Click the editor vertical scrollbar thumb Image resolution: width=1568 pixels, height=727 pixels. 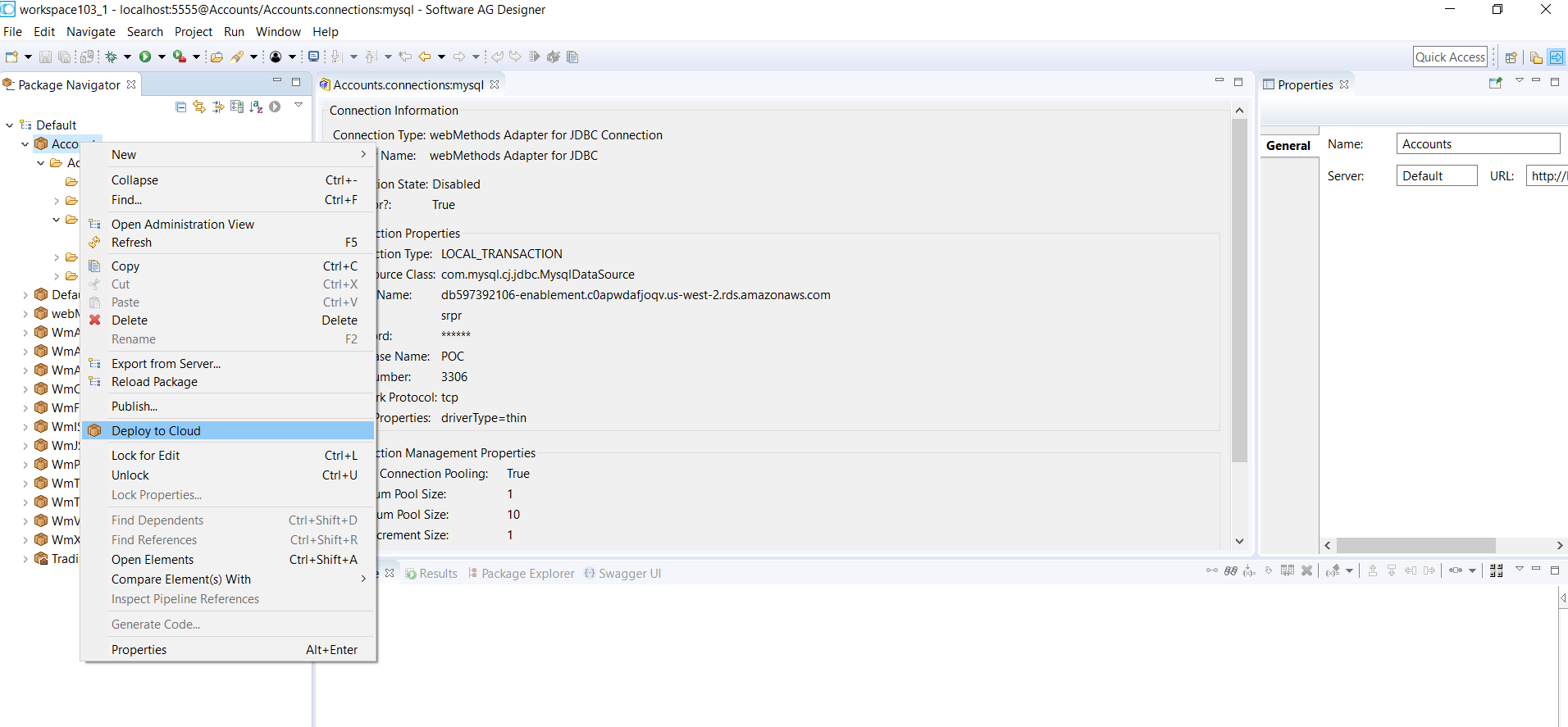point(1239,291)
